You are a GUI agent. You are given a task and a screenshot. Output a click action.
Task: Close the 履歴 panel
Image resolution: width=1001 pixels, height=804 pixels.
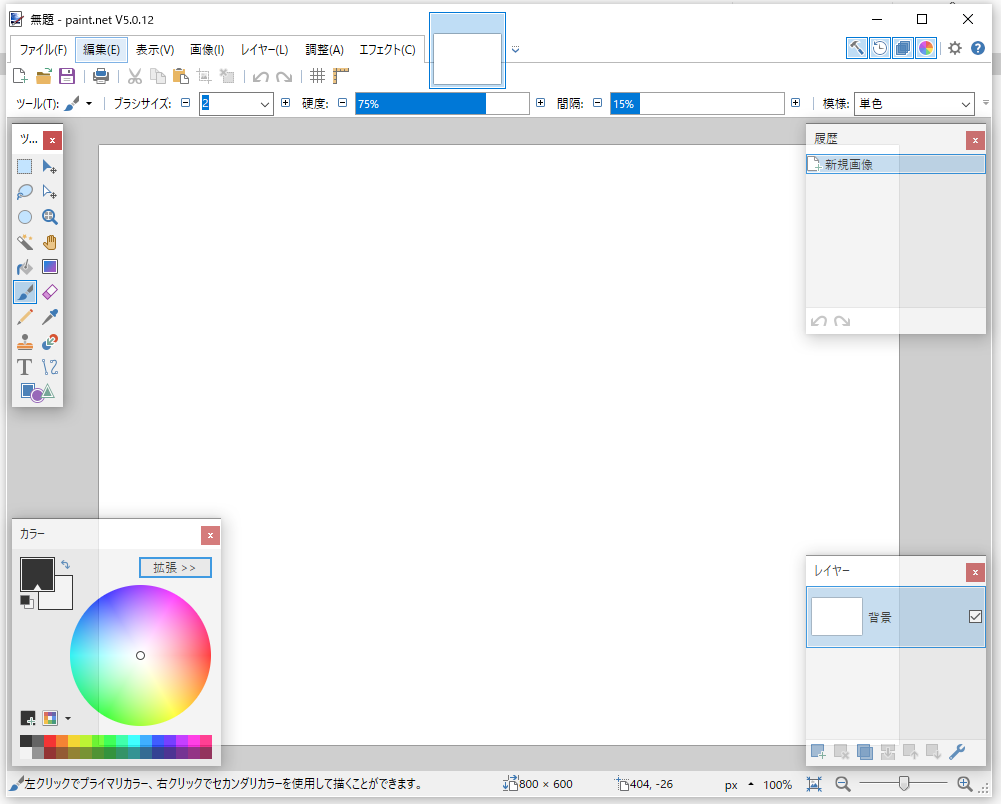click(x=975, y=140)
